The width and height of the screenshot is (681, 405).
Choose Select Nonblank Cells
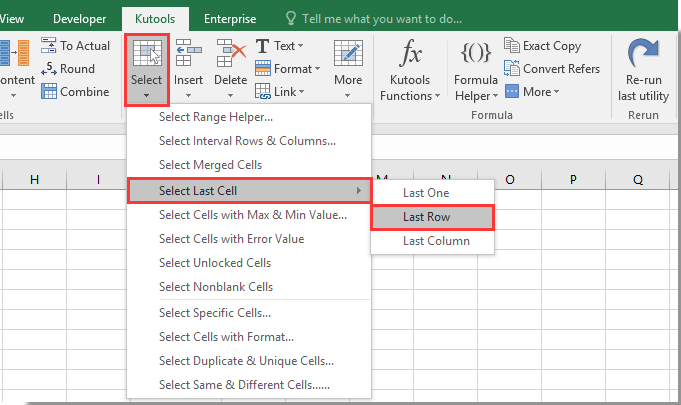pos(249,287)
